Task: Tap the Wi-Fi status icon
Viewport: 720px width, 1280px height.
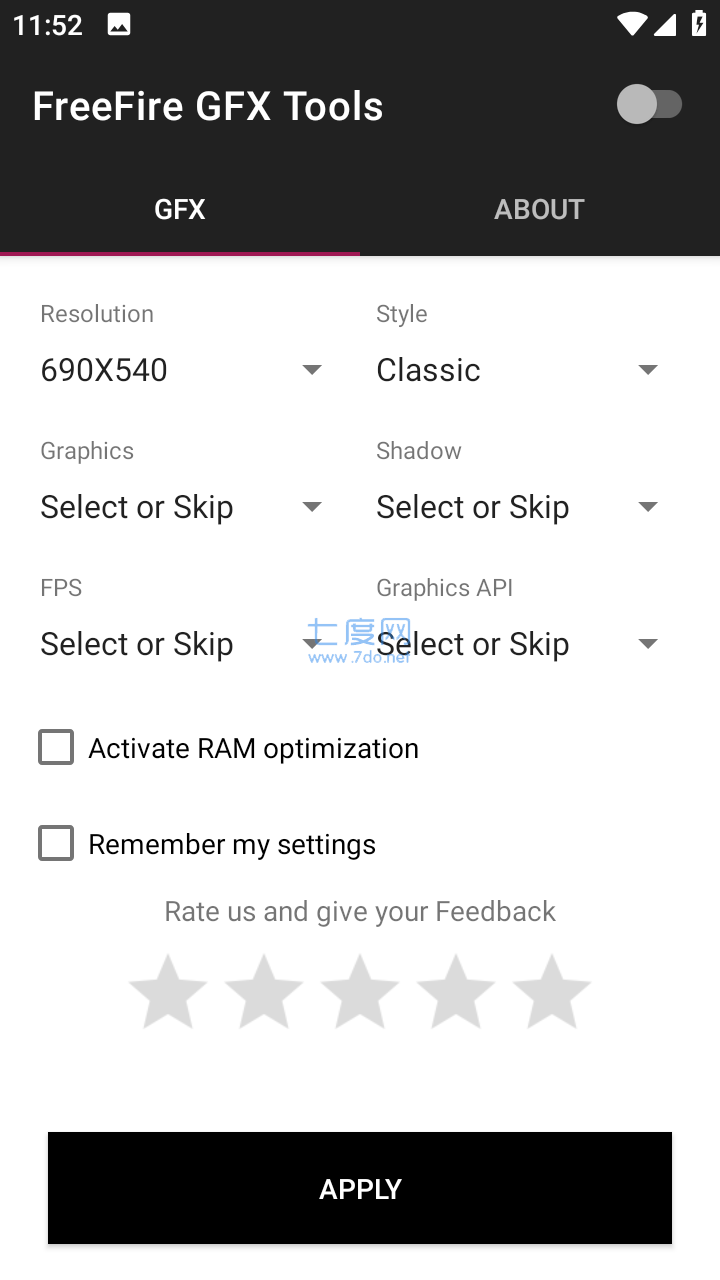Action: point(631,25)
